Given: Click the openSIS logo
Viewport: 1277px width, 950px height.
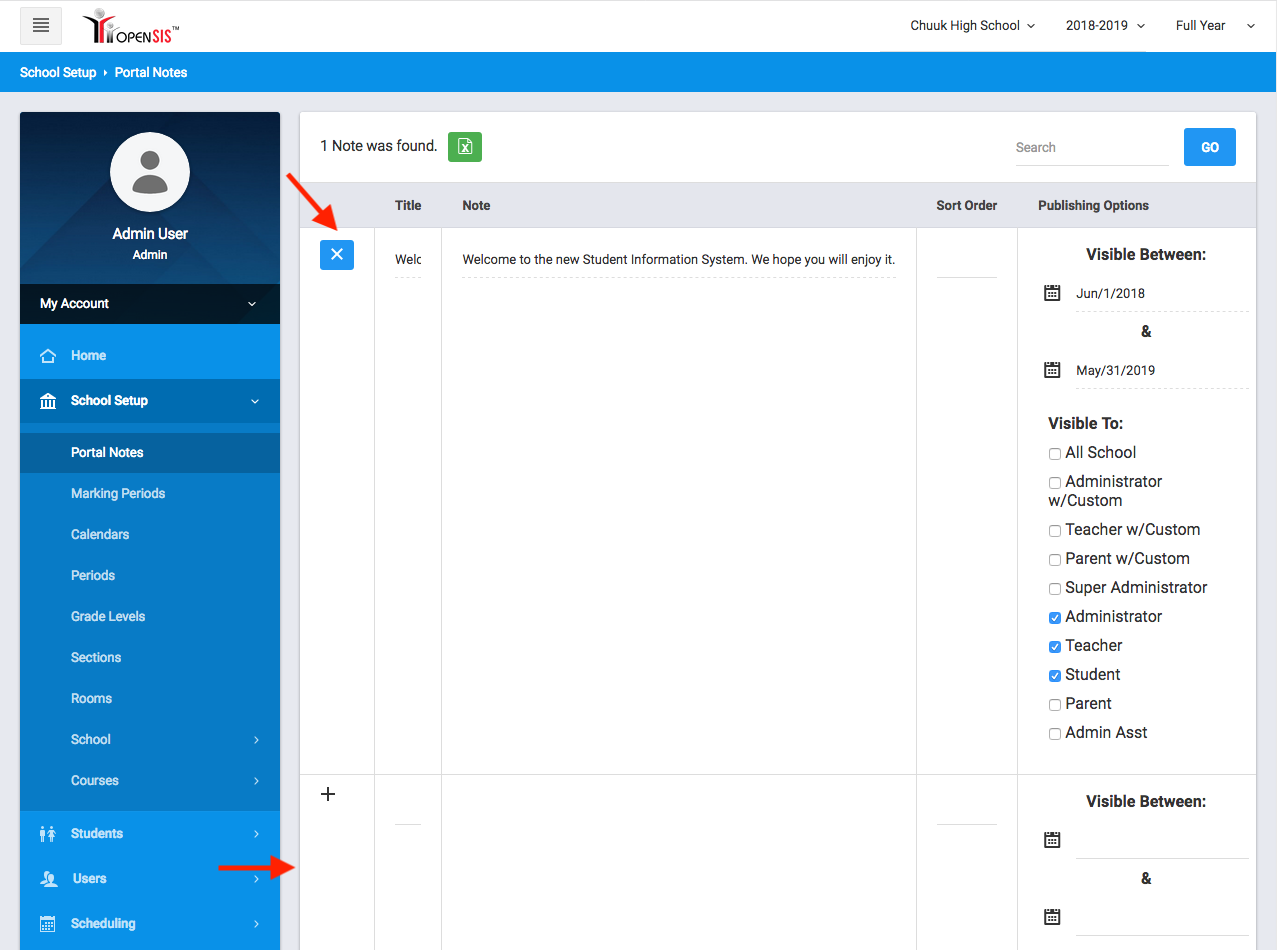Looking at the screenshot, I should (131, 27).
